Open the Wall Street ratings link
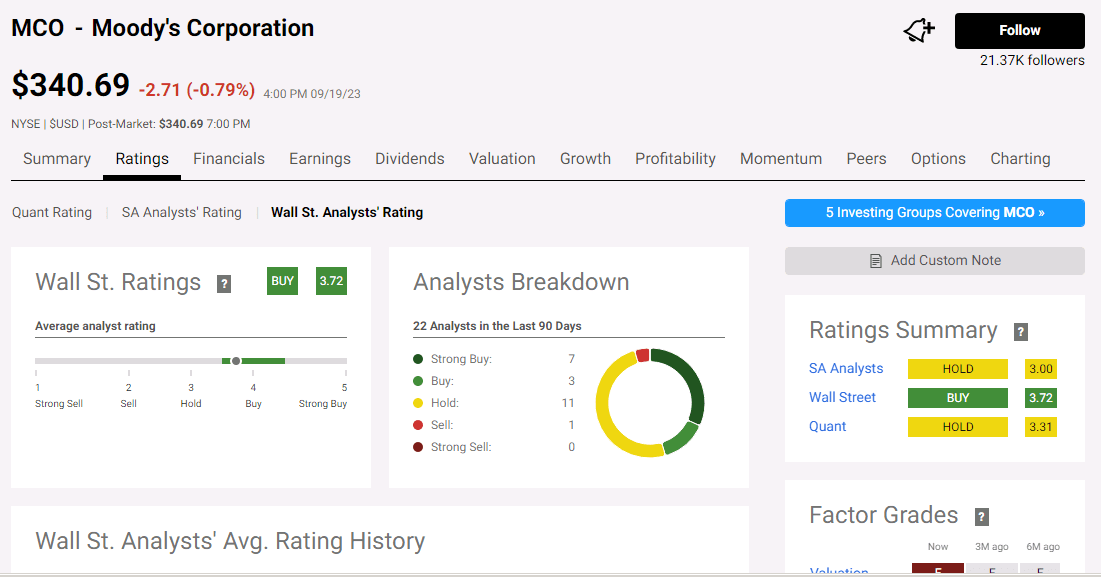The width and height of the screenshot is (1101, 577). [842, 397]
